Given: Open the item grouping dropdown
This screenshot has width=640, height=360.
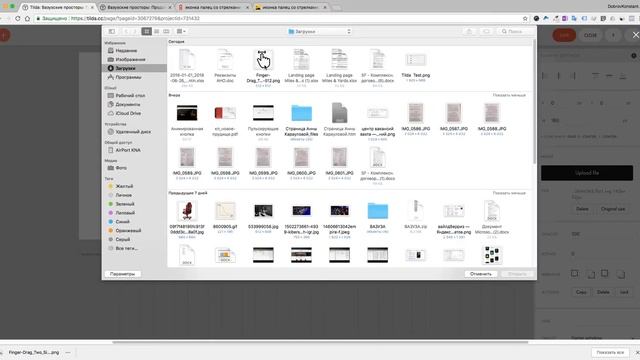Looking at the screenshot, I should tap(181, 31).
